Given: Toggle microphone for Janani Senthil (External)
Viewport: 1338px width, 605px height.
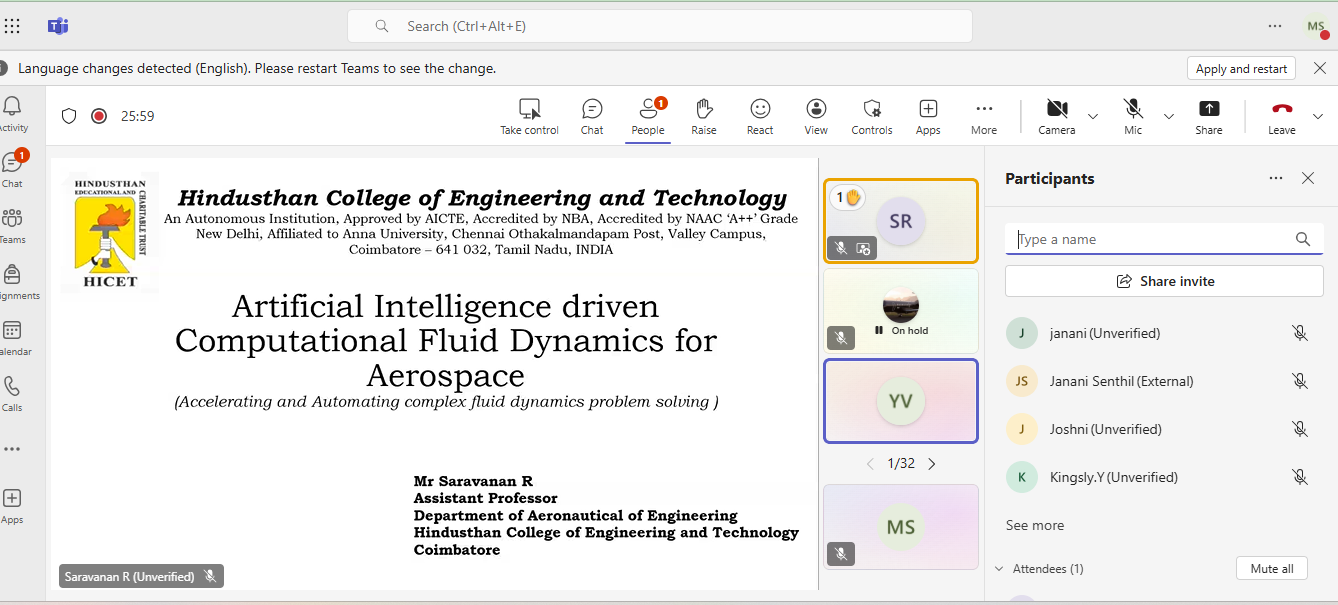Looking at the screenshot, I should (1299, 381).
